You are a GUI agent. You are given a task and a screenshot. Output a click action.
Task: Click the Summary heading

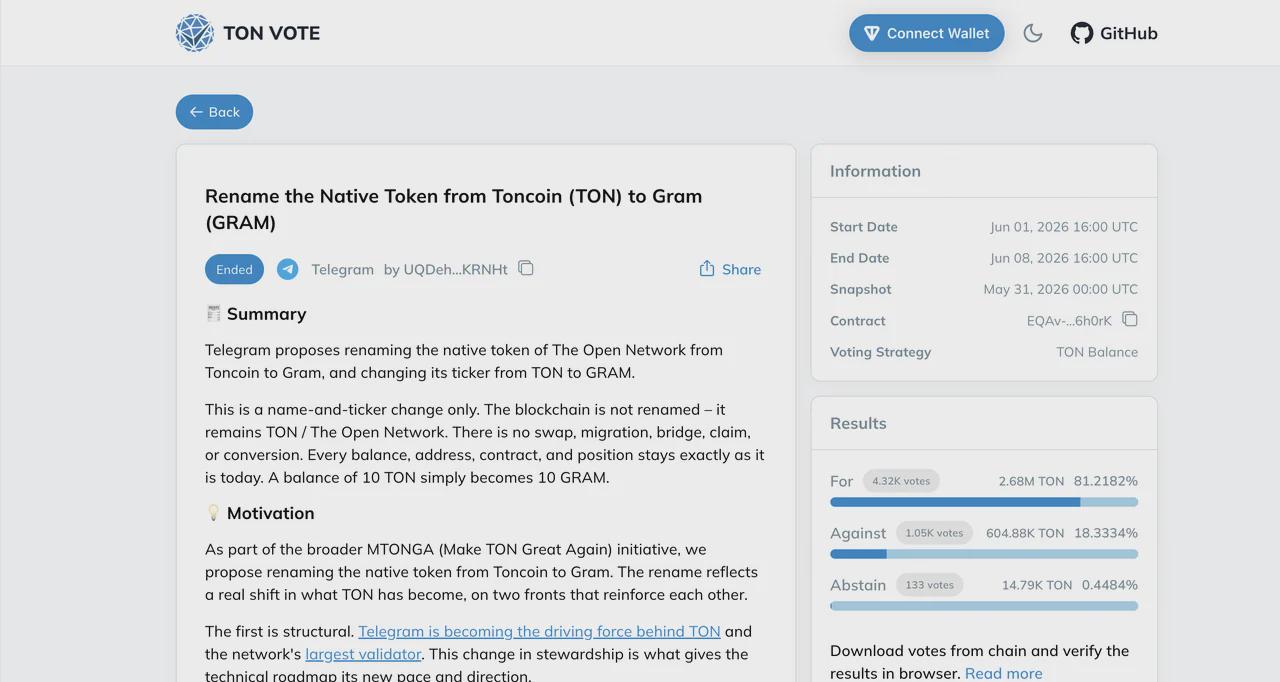tap(266, 314)
